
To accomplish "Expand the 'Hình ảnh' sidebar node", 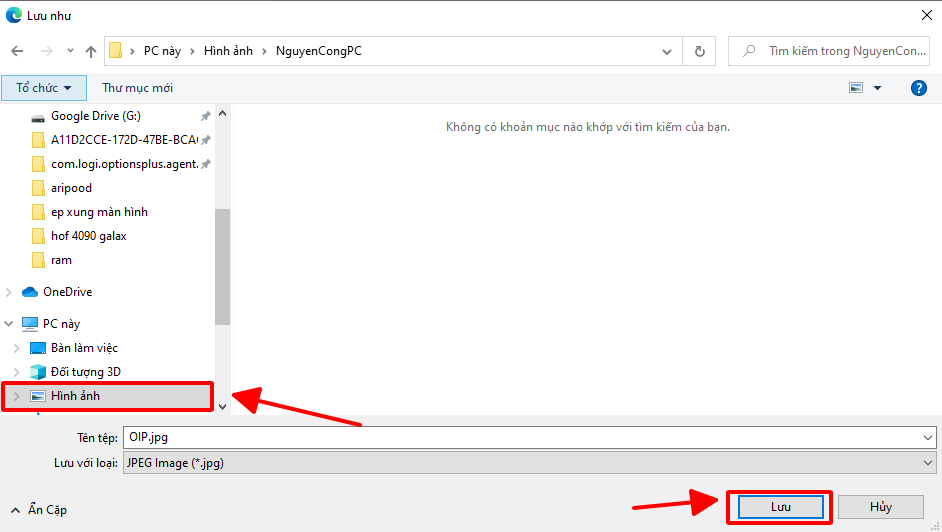I will pos(17,396).
